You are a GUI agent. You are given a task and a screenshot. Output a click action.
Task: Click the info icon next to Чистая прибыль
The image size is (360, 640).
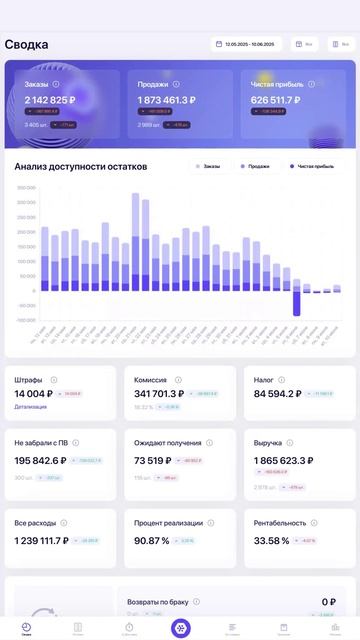coord(311,84)
